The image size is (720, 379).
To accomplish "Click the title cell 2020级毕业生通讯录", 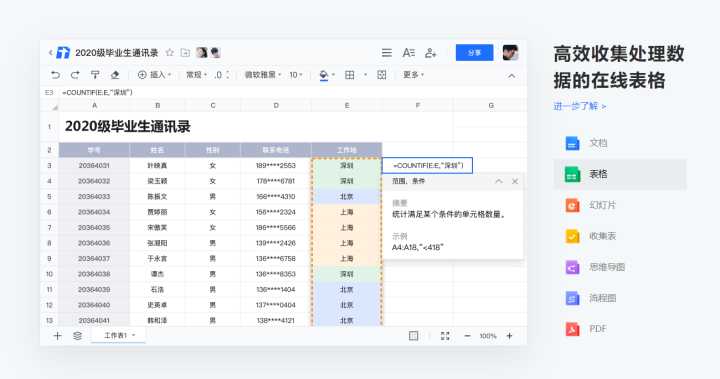I will click(x=128, y=126).
